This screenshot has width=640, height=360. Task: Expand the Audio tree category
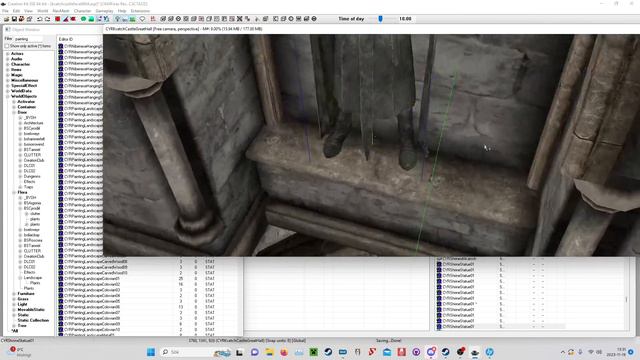(7, 59)
